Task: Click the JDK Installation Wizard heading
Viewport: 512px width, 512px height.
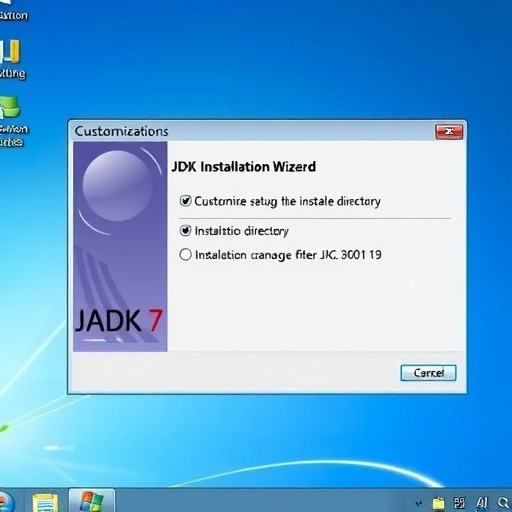Action: coord(244,167)
